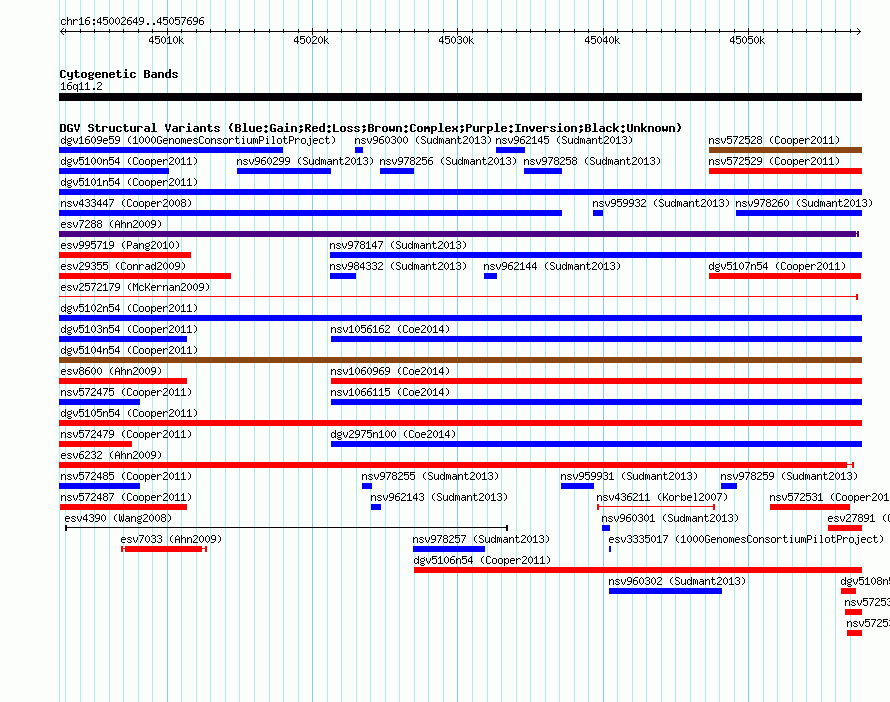The height and width of the screenshot is (702, 890).
Task: Click the blue bar under nsv433447 (Cooper2008)
Action: (x=310, y=213)
